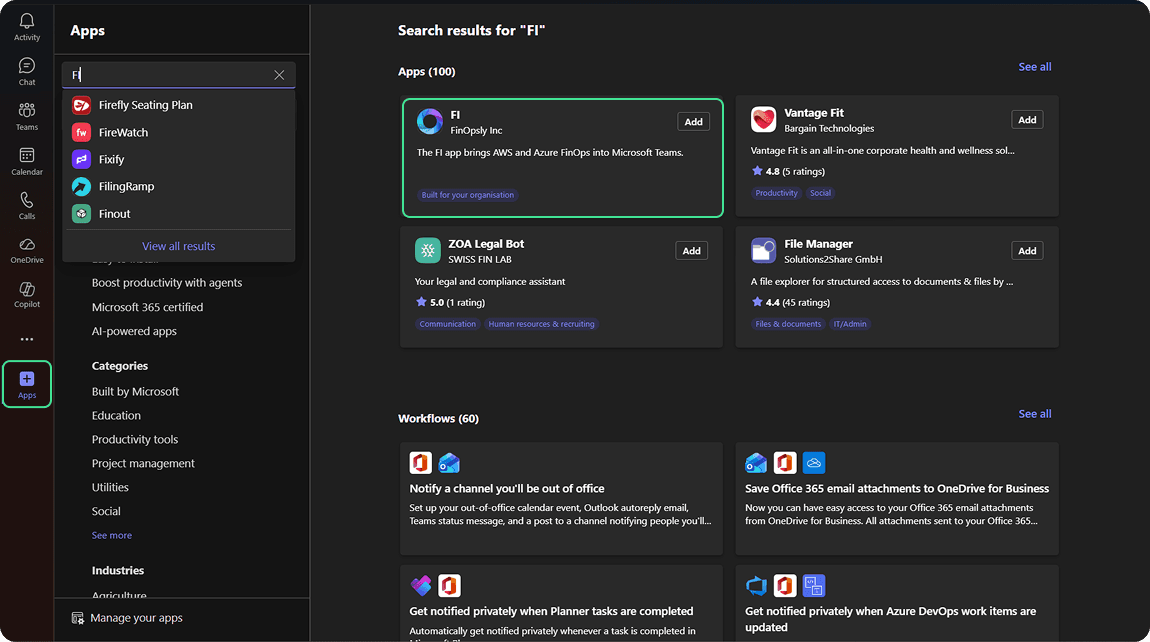Click the FireWatch app icon

tap(81, 132)
